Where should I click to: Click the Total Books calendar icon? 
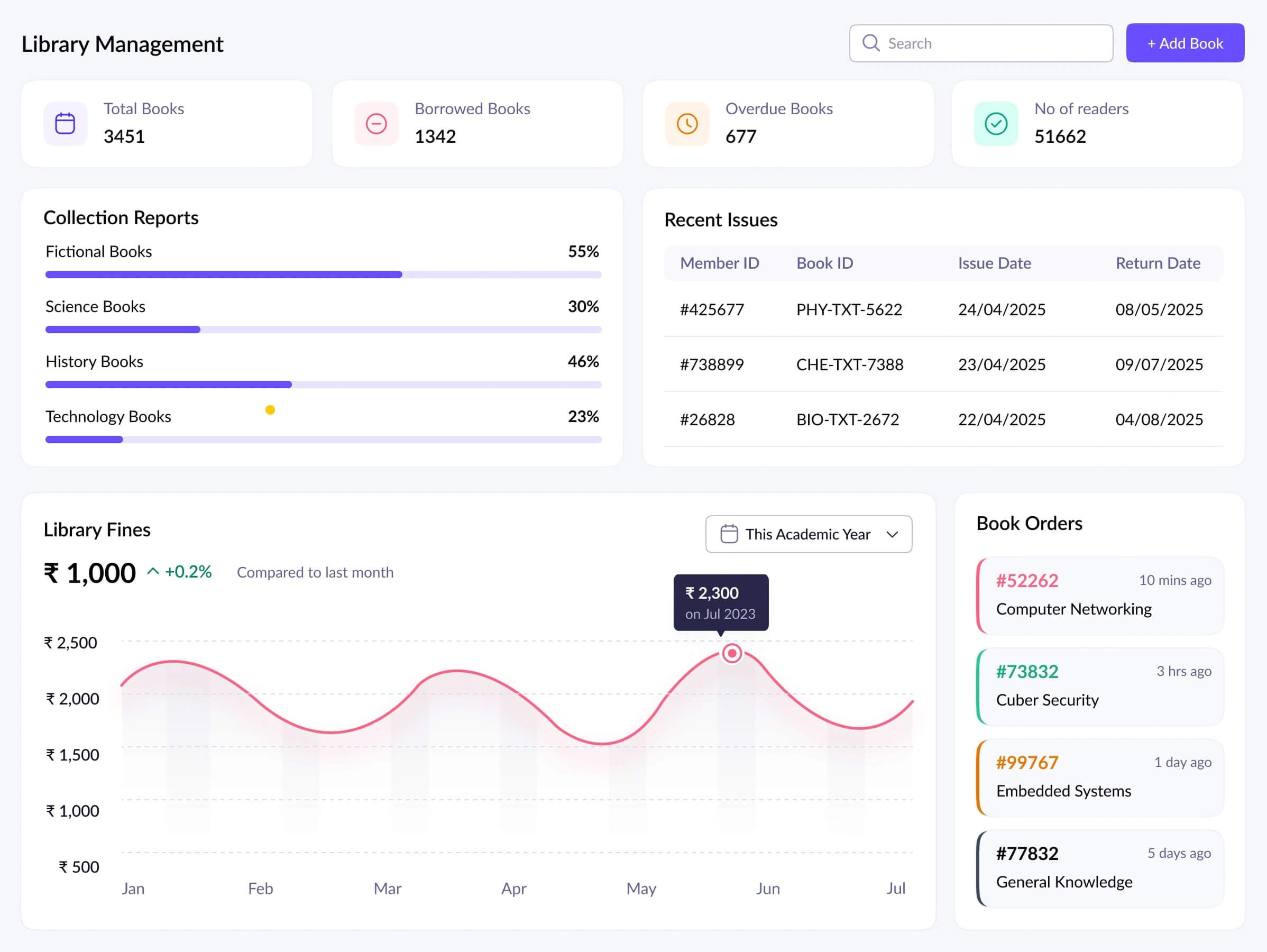(65, 124)
